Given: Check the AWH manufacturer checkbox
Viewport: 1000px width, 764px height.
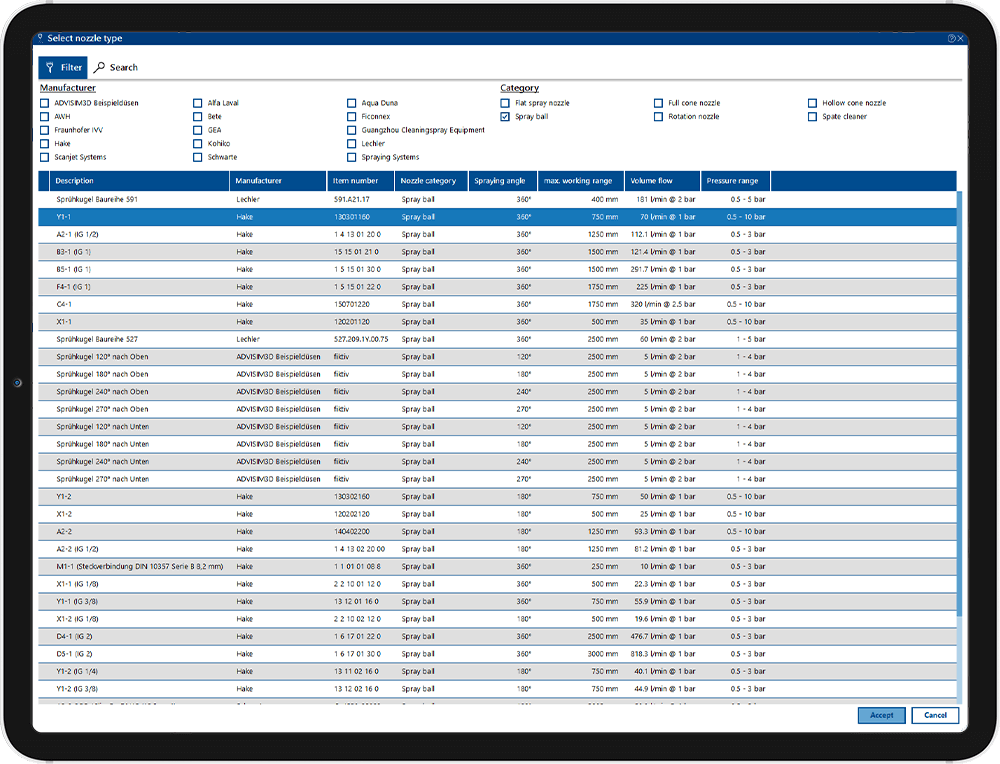Looking at the screenshot, I should (45, 117).
